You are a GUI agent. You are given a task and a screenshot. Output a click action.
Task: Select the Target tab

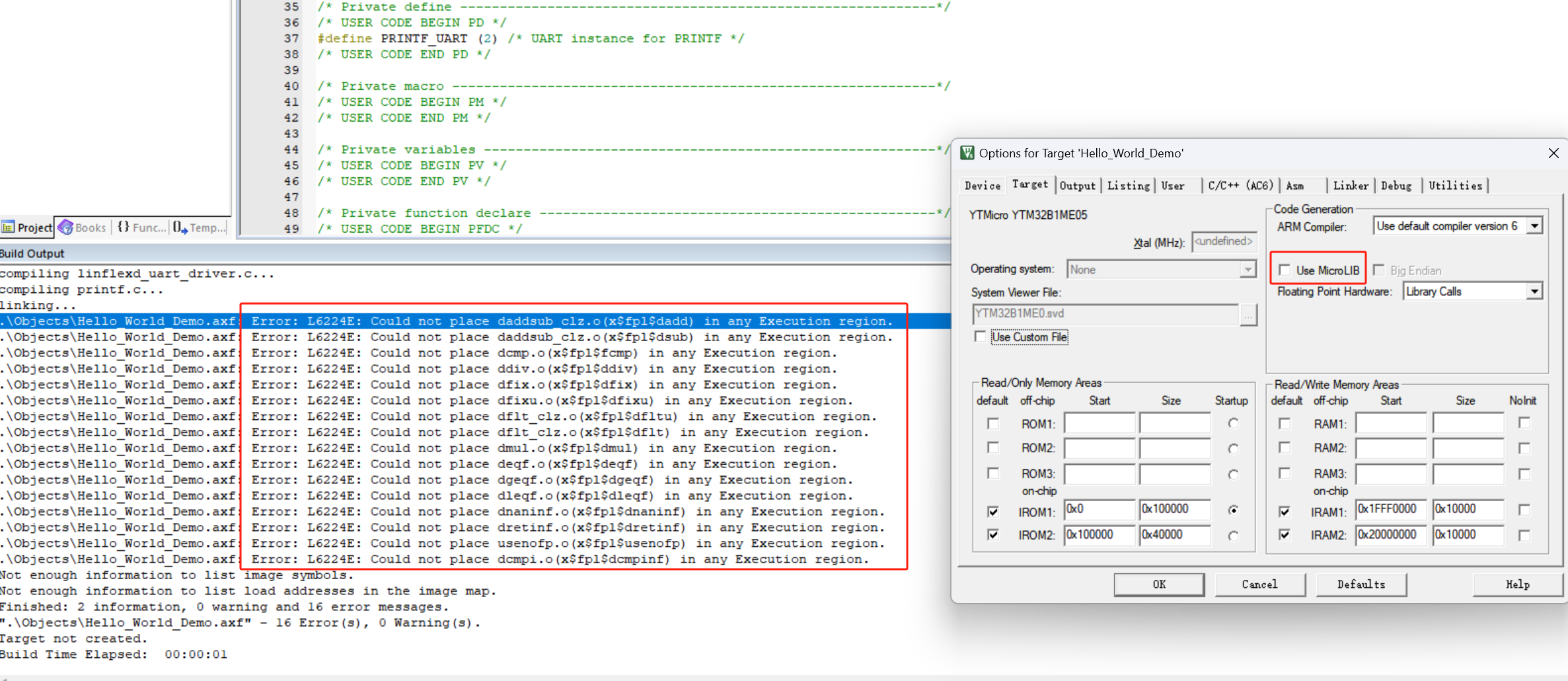(1030, 184)
